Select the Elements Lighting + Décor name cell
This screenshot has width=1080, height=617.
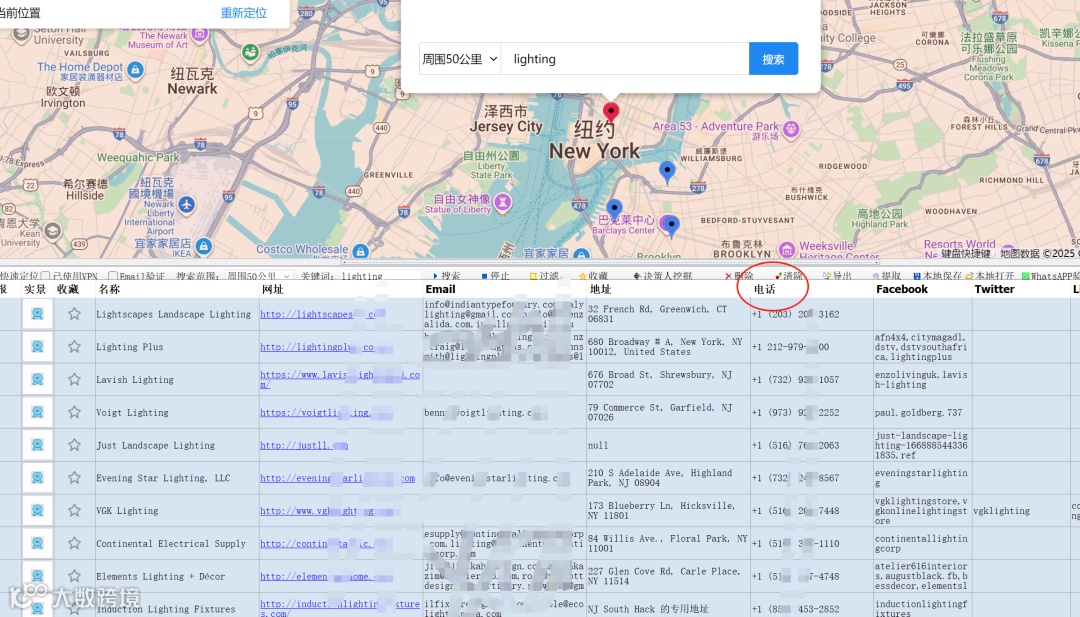coord(177,576)
